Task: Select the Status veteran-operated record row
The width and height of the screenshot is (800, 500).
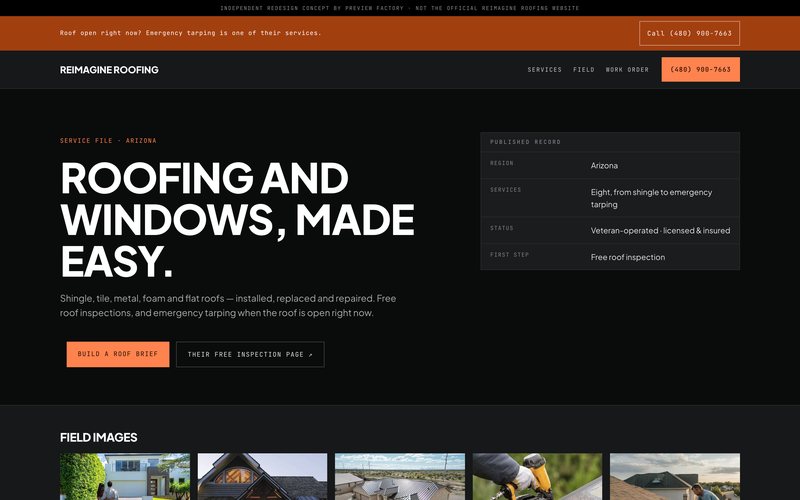Action: (610, 230)
